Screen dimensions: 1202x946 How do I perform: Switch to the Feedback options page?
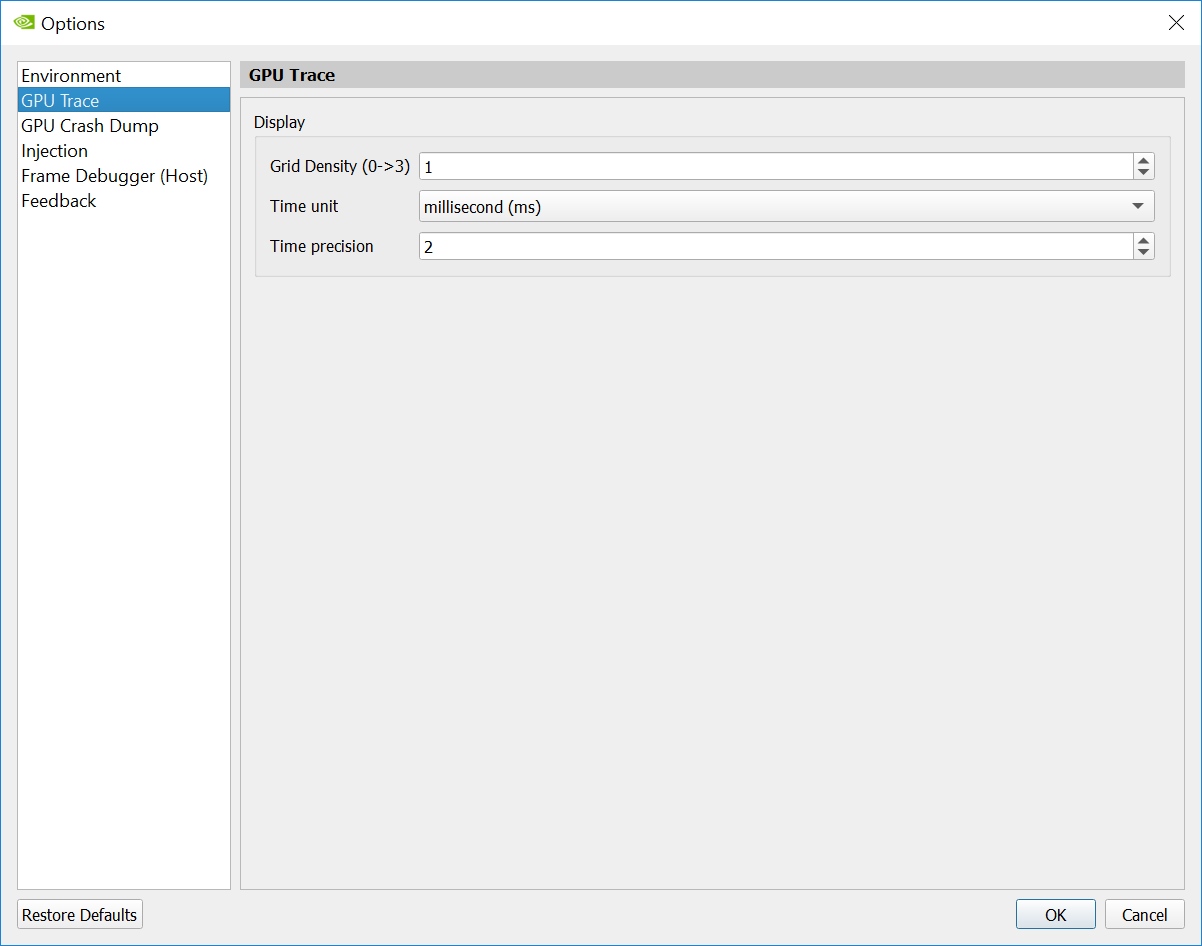(59, 201)
